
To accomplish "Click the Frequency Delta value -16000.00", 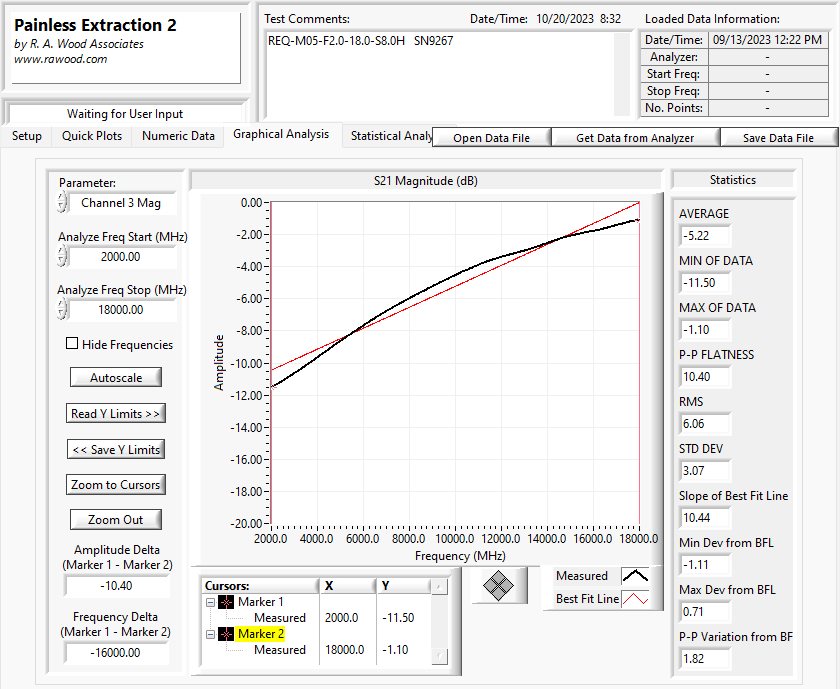I will pyautogui.click(x=116, y=653).
